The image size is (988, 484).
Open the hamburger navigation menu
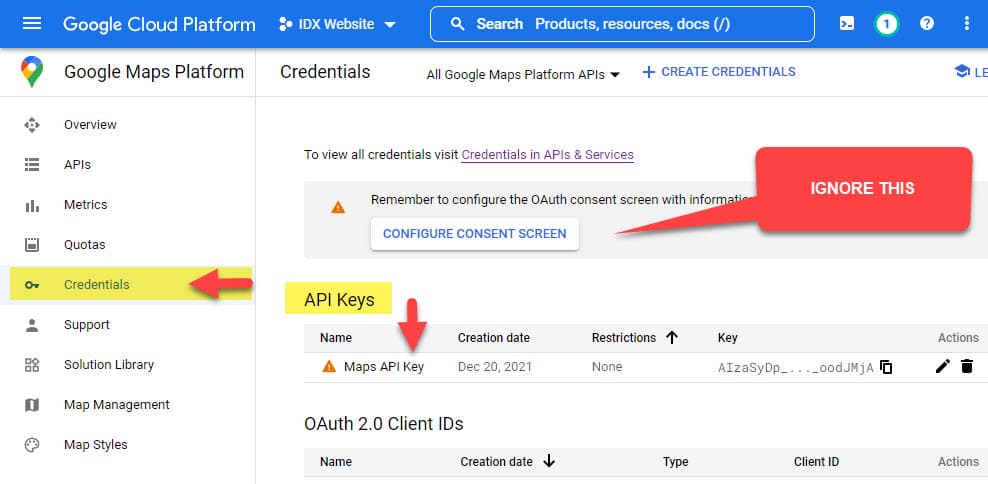tap(32, 23)
